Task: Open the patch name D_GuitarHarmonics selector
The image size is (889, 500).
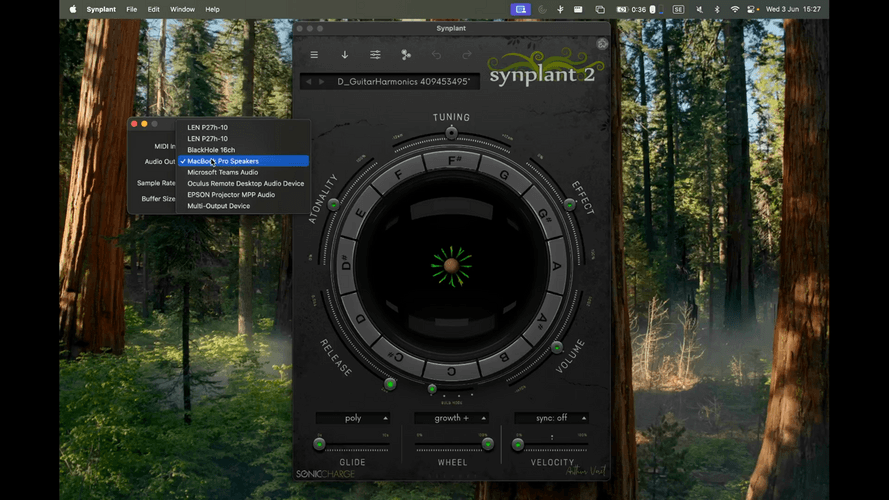Action: [x=403, y=82]
